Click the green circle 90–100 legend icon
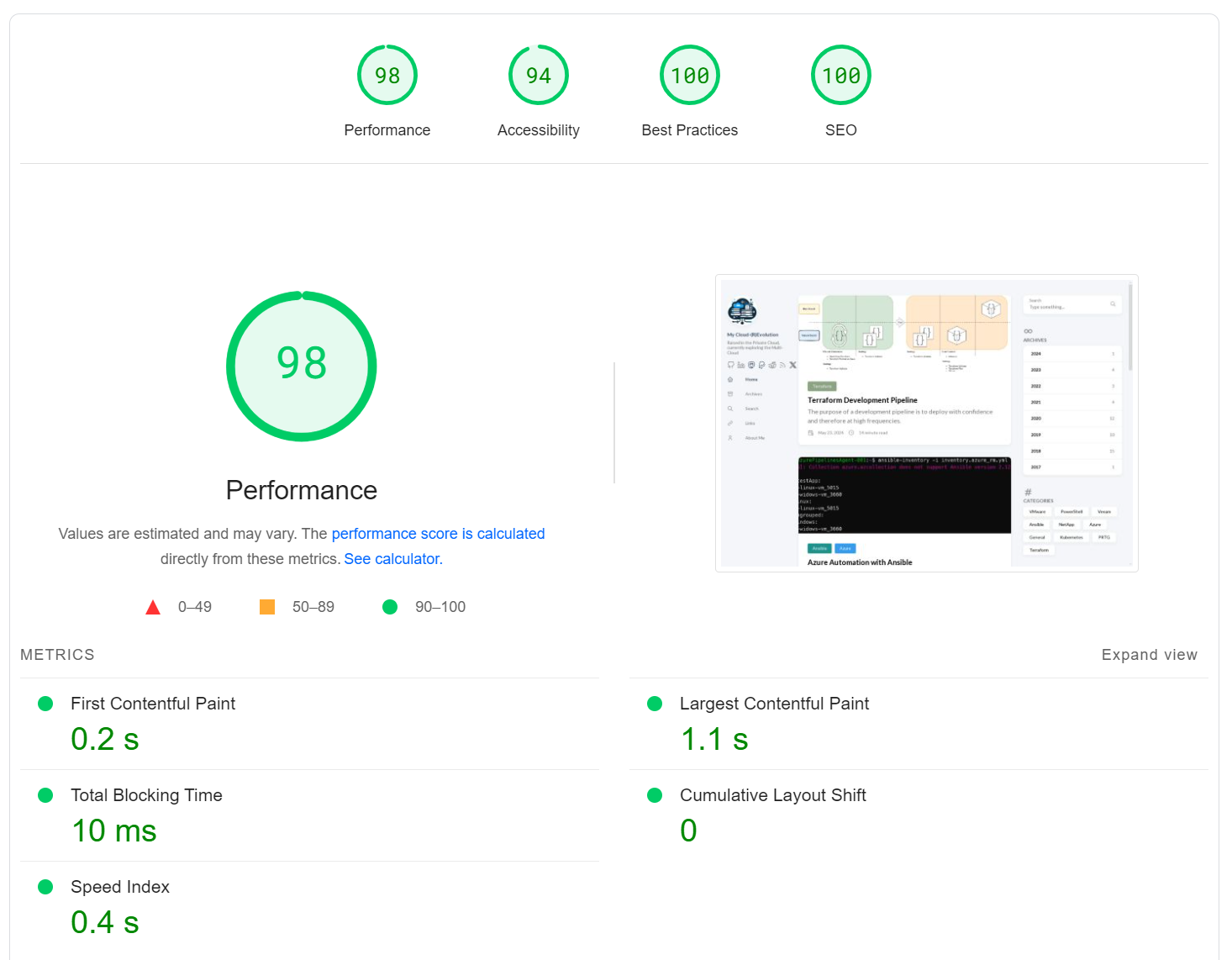1232x960 pixels. (390, 607)
